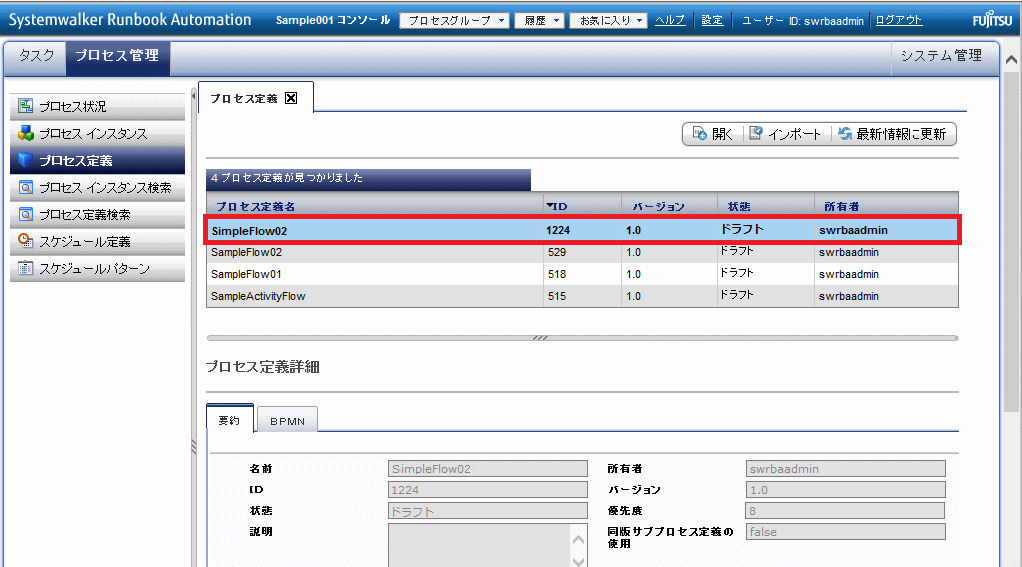Viewport: 1022px width, 567px height.
Task: Click the ID field showing 1224
Action: click(488, 489)
